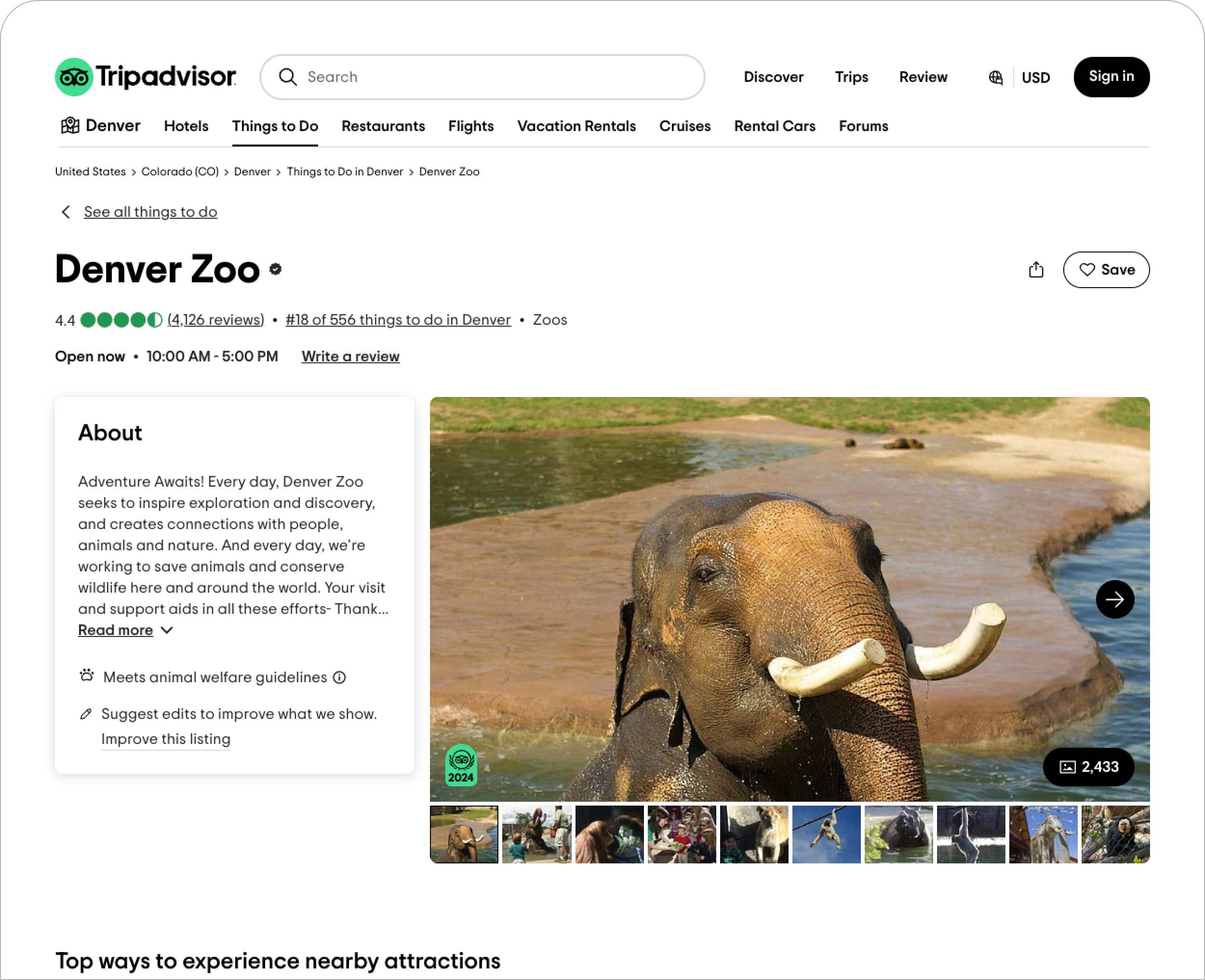Click the Denver map pin icon

(70, 125)
